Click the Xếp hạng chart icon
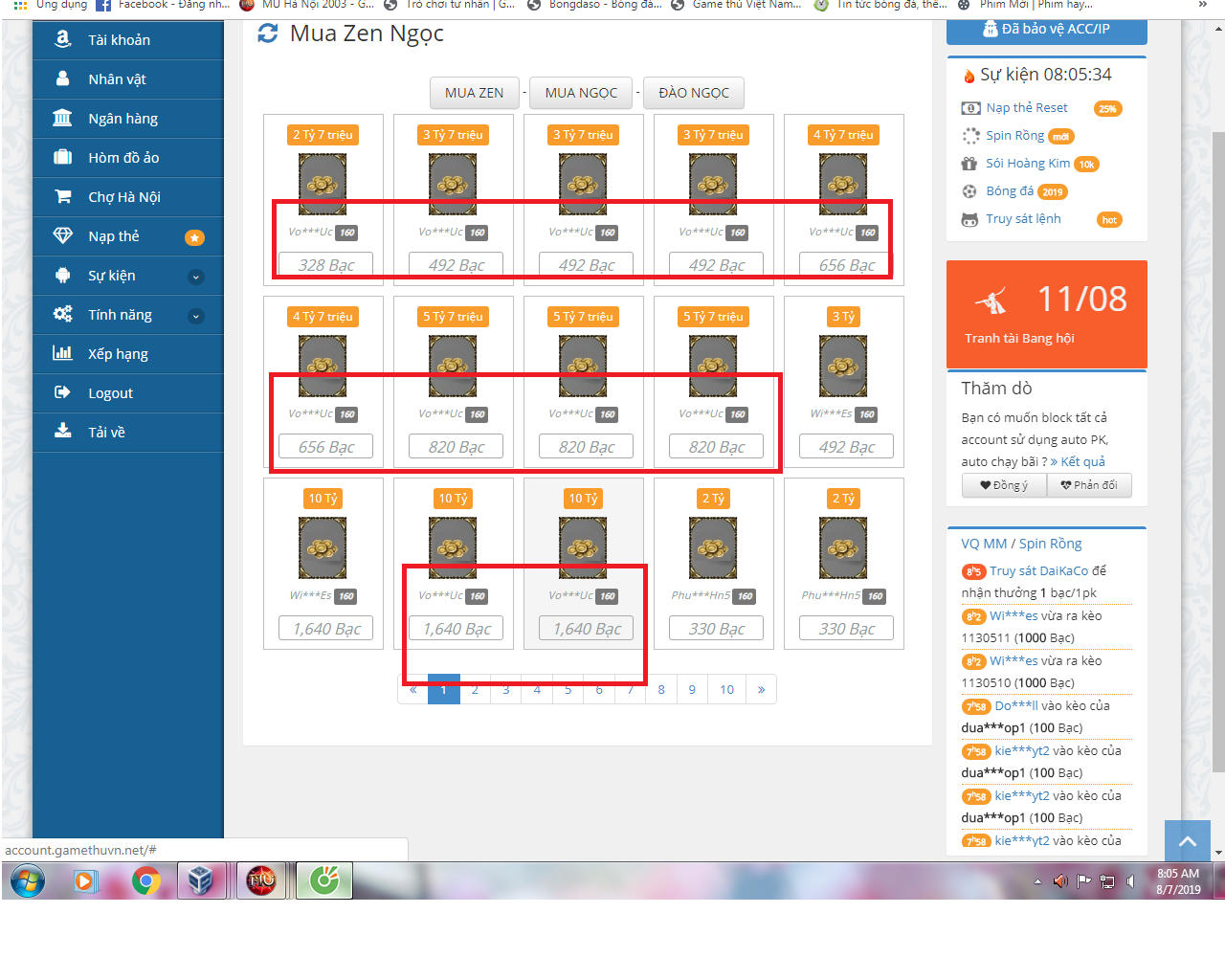The width and height of the screenshot is (1225, 980). (63, 354)
